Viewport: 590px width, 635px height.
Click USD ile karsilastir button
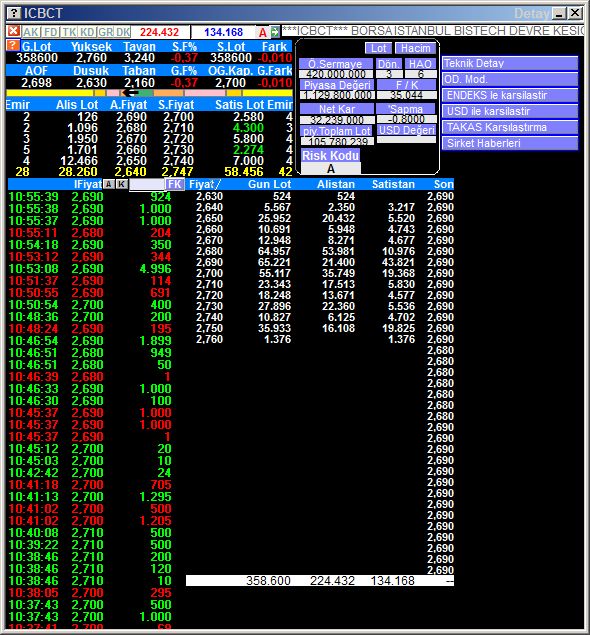pyautogui.click(x=509, y=111)
